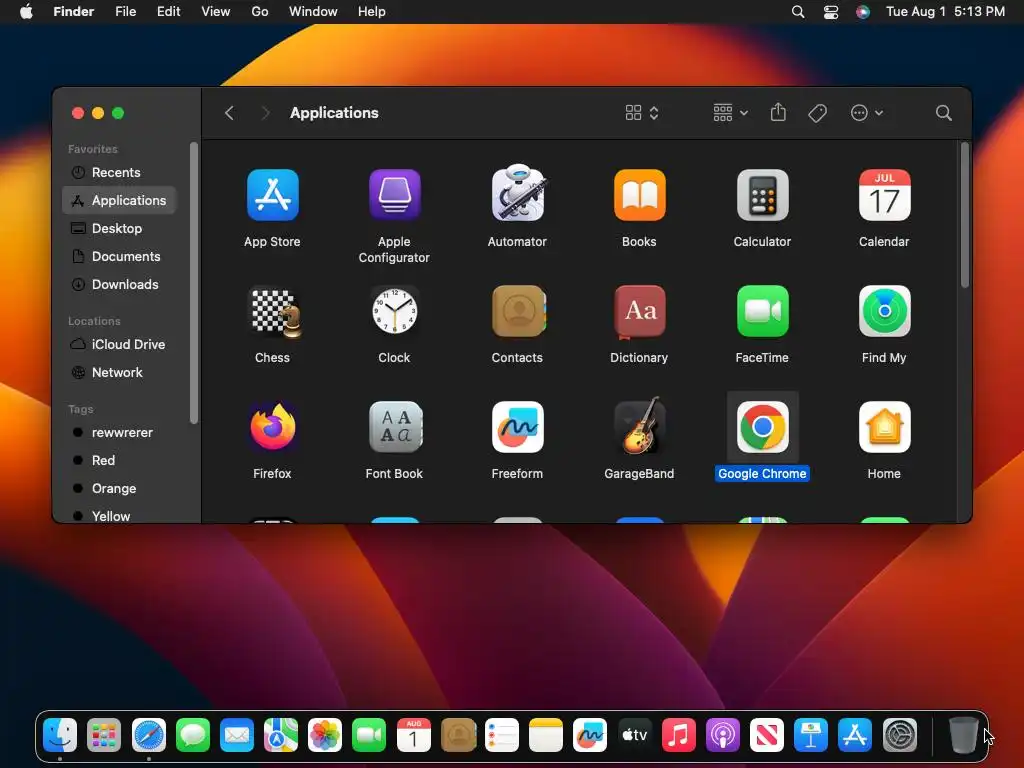Select the Yellow tag in sidebar
This screenshot has height=768, width=1024.
119,515
